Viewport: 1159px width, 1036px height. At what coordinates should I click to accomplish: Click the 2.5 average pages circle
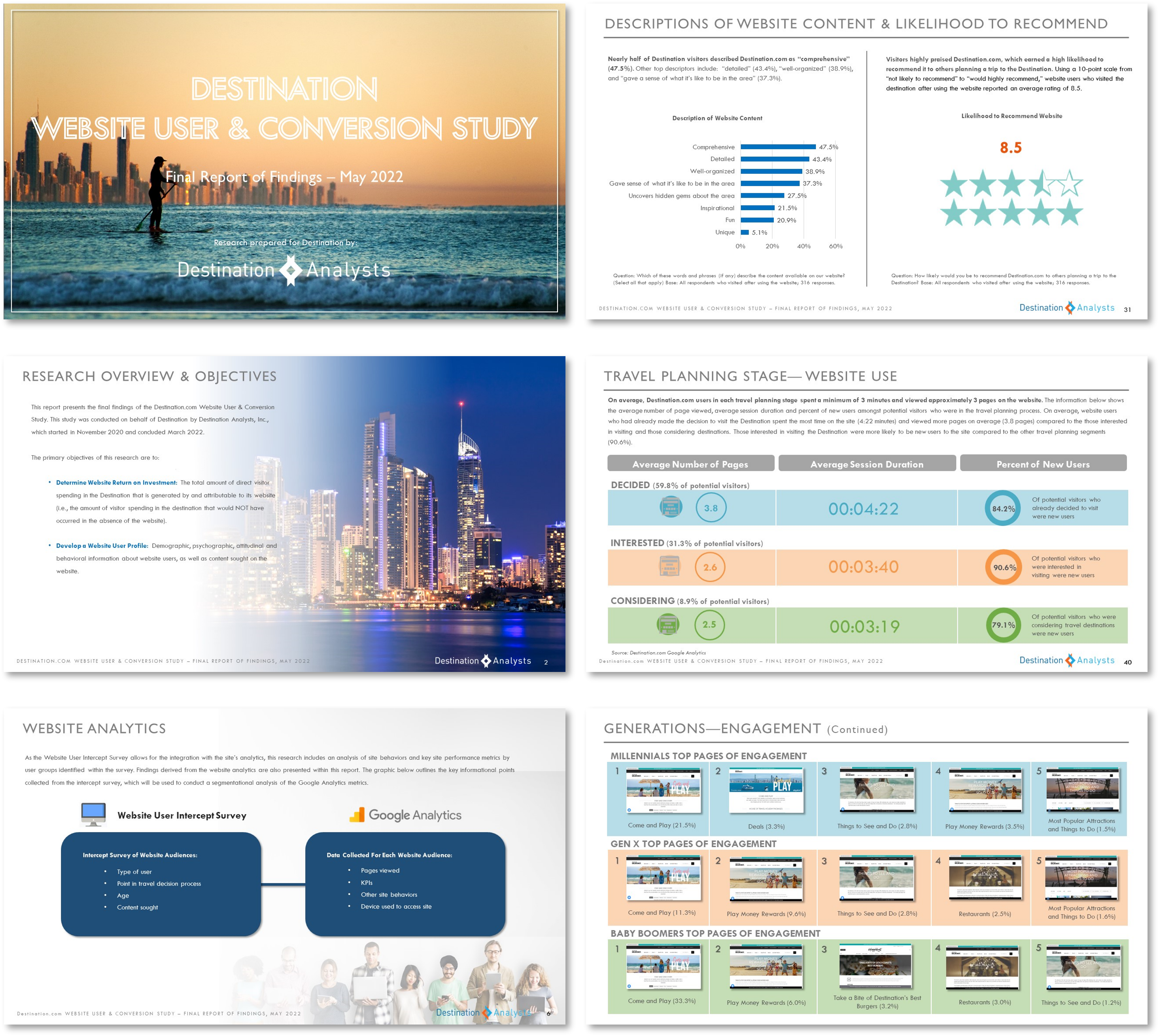tap(709, 625)
